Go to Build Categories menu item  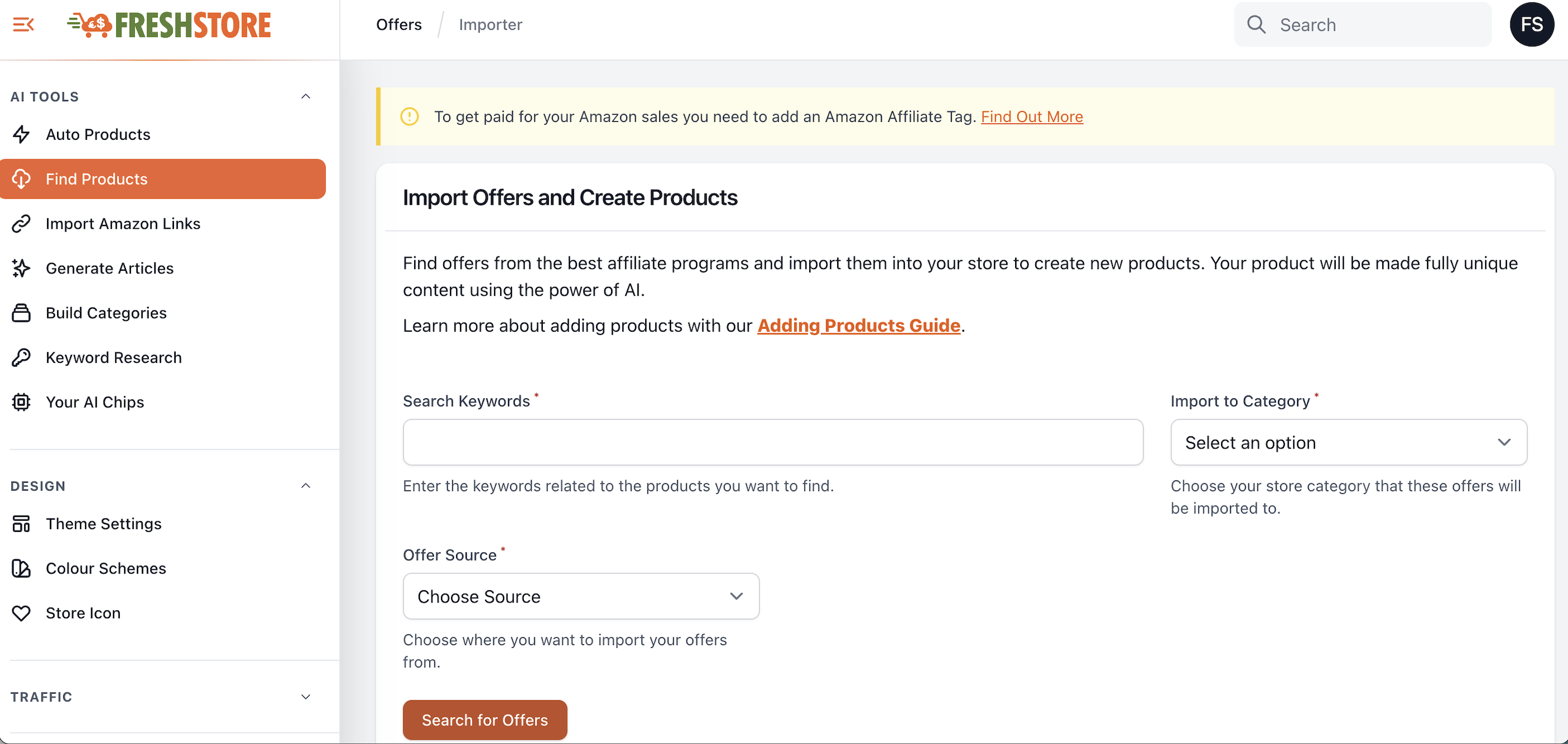(106, 313)
